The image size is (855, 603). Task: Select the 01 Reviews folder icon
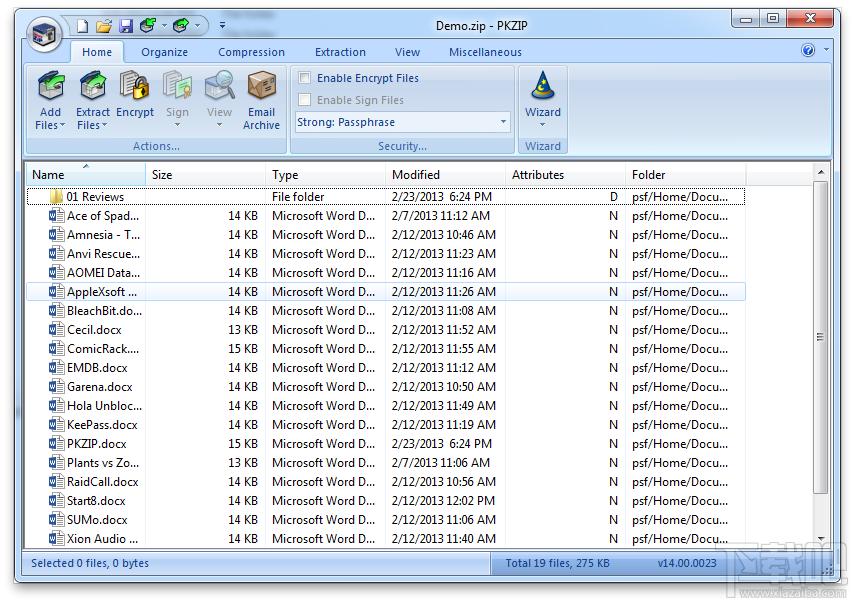[56, 196]
